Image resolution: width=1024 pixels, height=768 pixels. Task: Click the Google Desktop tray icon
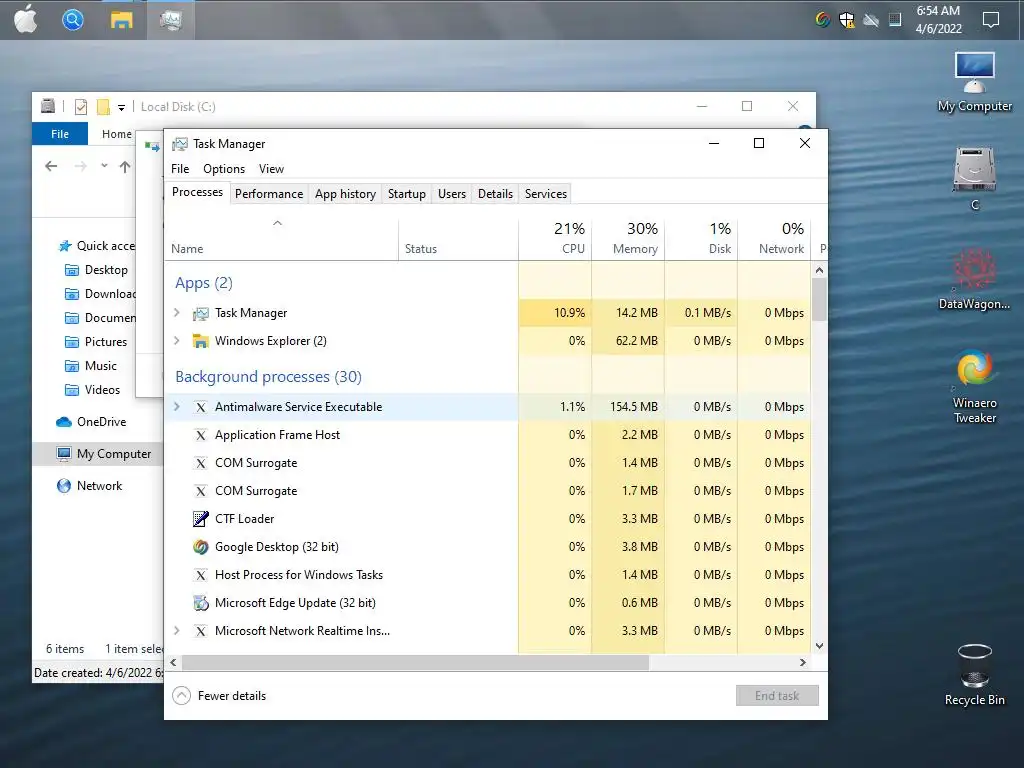(823, 20)
